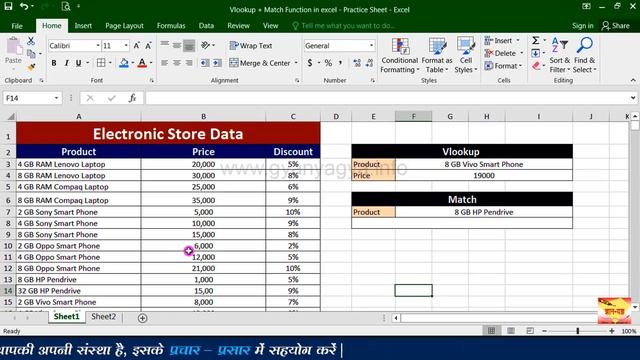Click the AutoSum sigma icon
The height and width of the screenshot is (360, 640).
point(536,40)
